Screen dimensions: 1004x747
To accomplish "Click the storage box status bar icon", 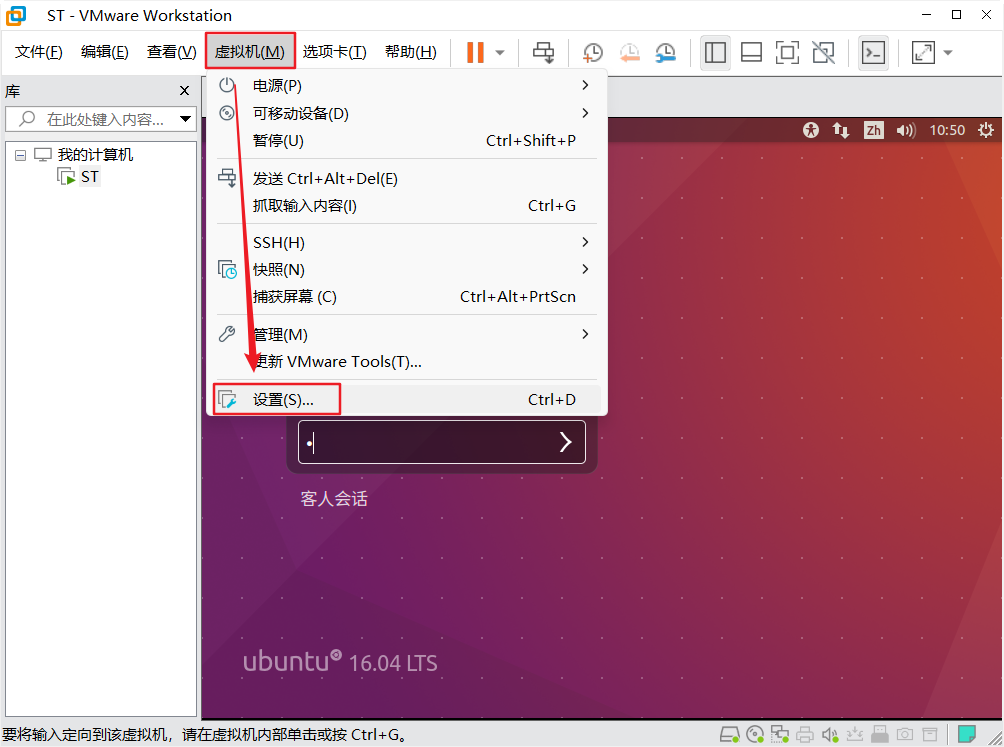I will click(930, 734).
